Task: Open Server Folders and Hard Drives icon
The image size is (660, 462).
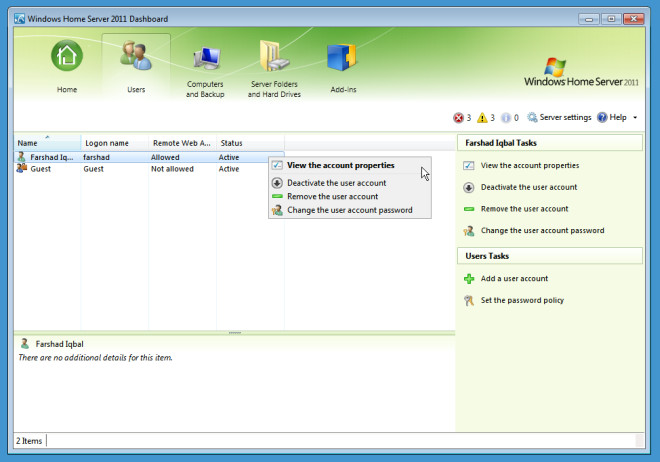Action: point(274,56)
